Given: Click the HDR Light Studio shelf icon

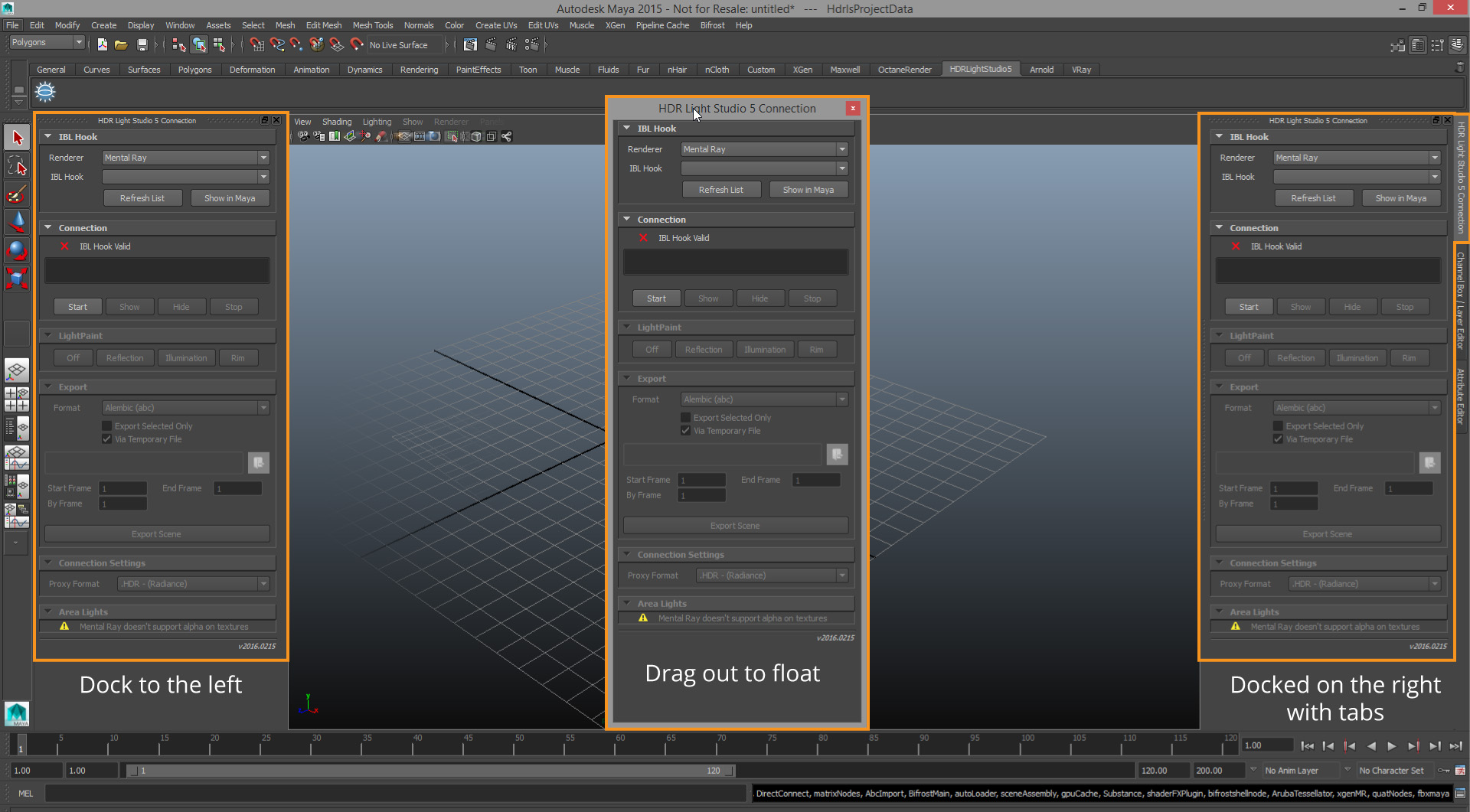Looking at the screenshot, I should [x=45, y=93].
